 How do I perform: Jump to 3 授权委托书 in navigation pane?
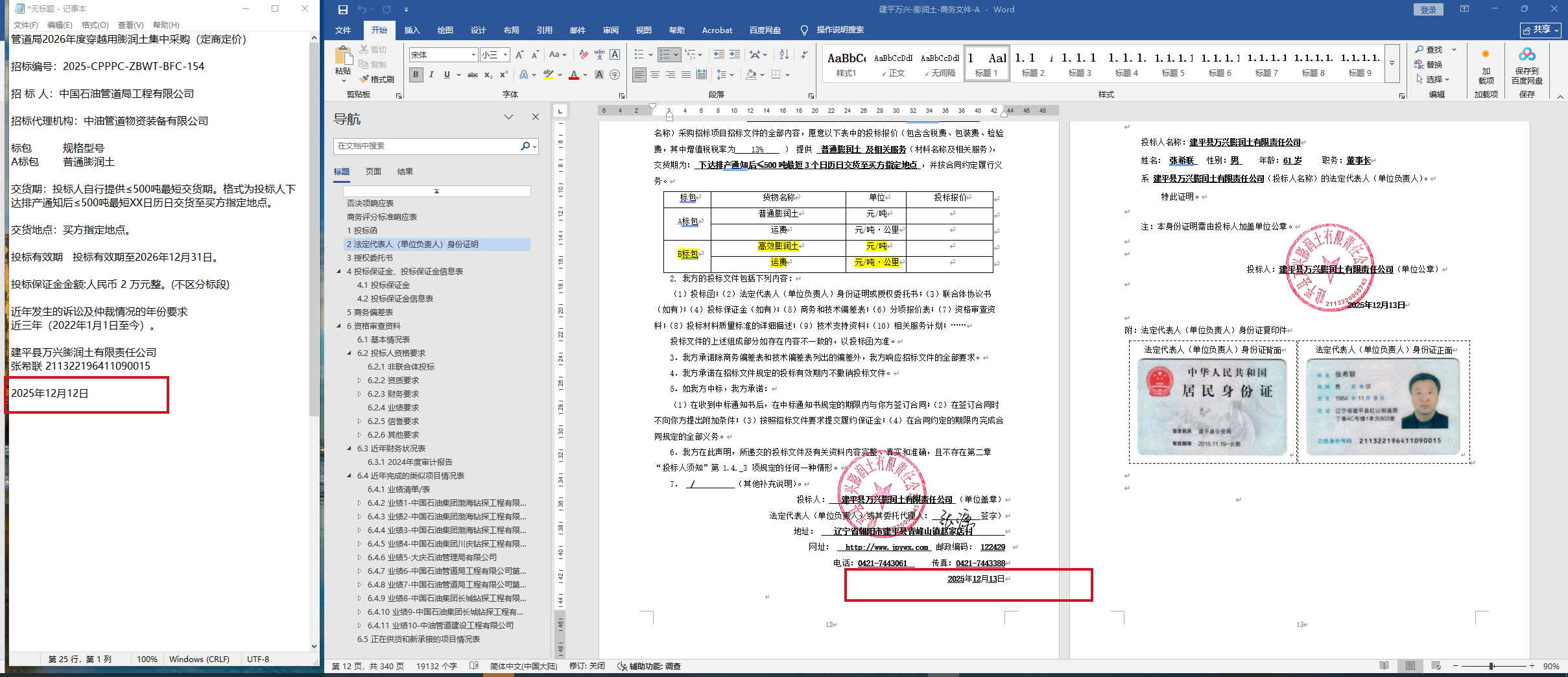370,258
